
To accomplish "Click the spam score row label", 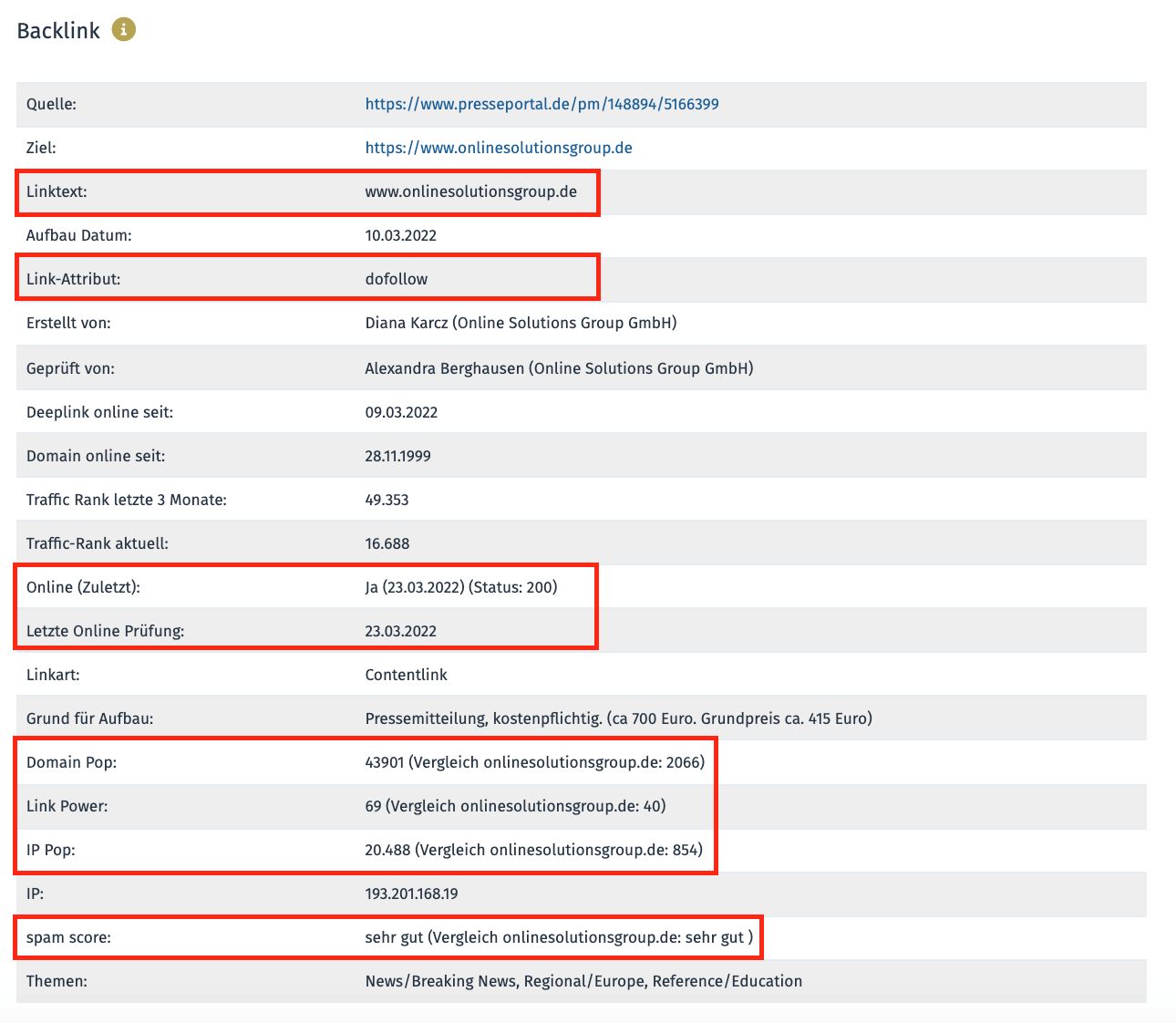I will click(x=68, y=937).
